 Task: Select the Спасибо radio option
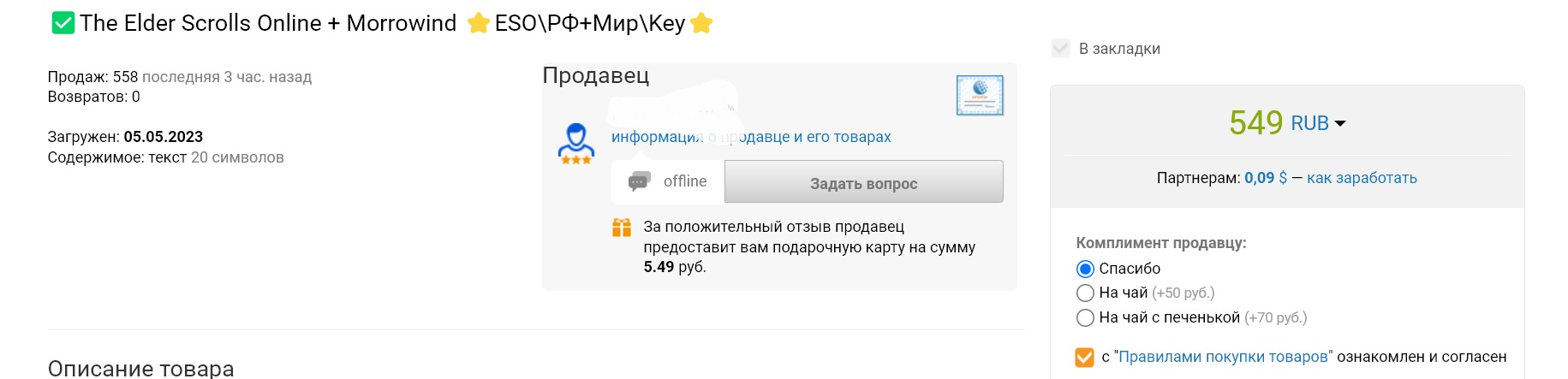pos(1085,269)
